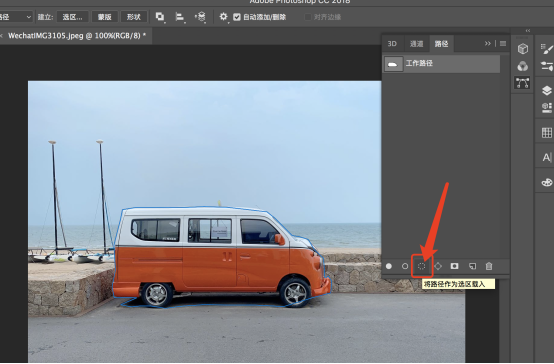Open the path arrangement stacking icon
Viewport: 554px width, 364px height.
(x=200, y=17)
